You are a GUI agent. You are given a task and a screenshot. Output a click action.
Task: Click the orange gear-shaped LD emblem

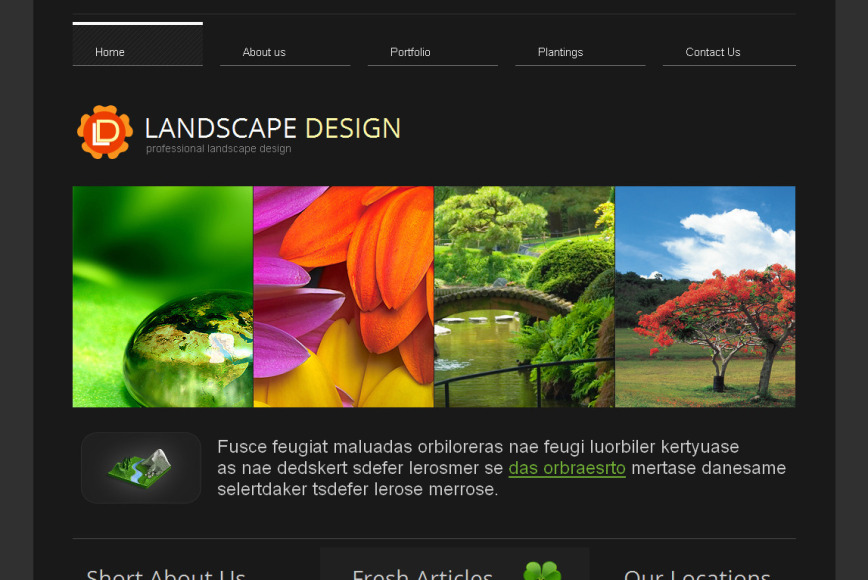[x=104, y=131]
